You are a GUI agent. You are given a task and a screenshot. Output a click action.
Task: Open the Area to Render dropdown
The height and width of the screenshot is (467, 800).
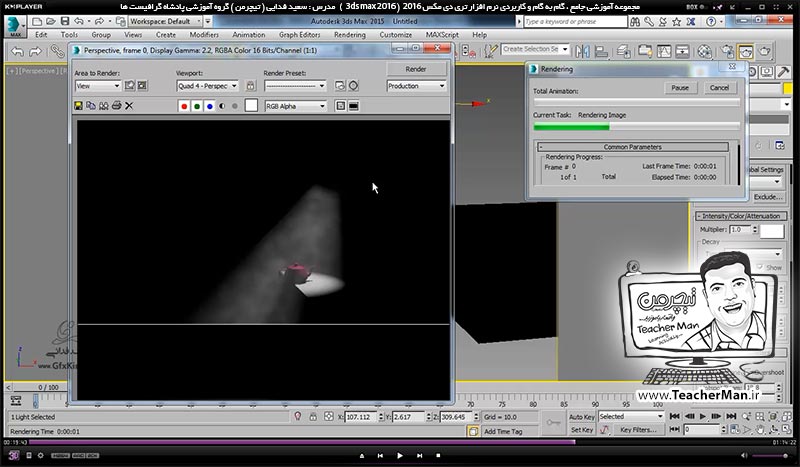coord(97,86)
